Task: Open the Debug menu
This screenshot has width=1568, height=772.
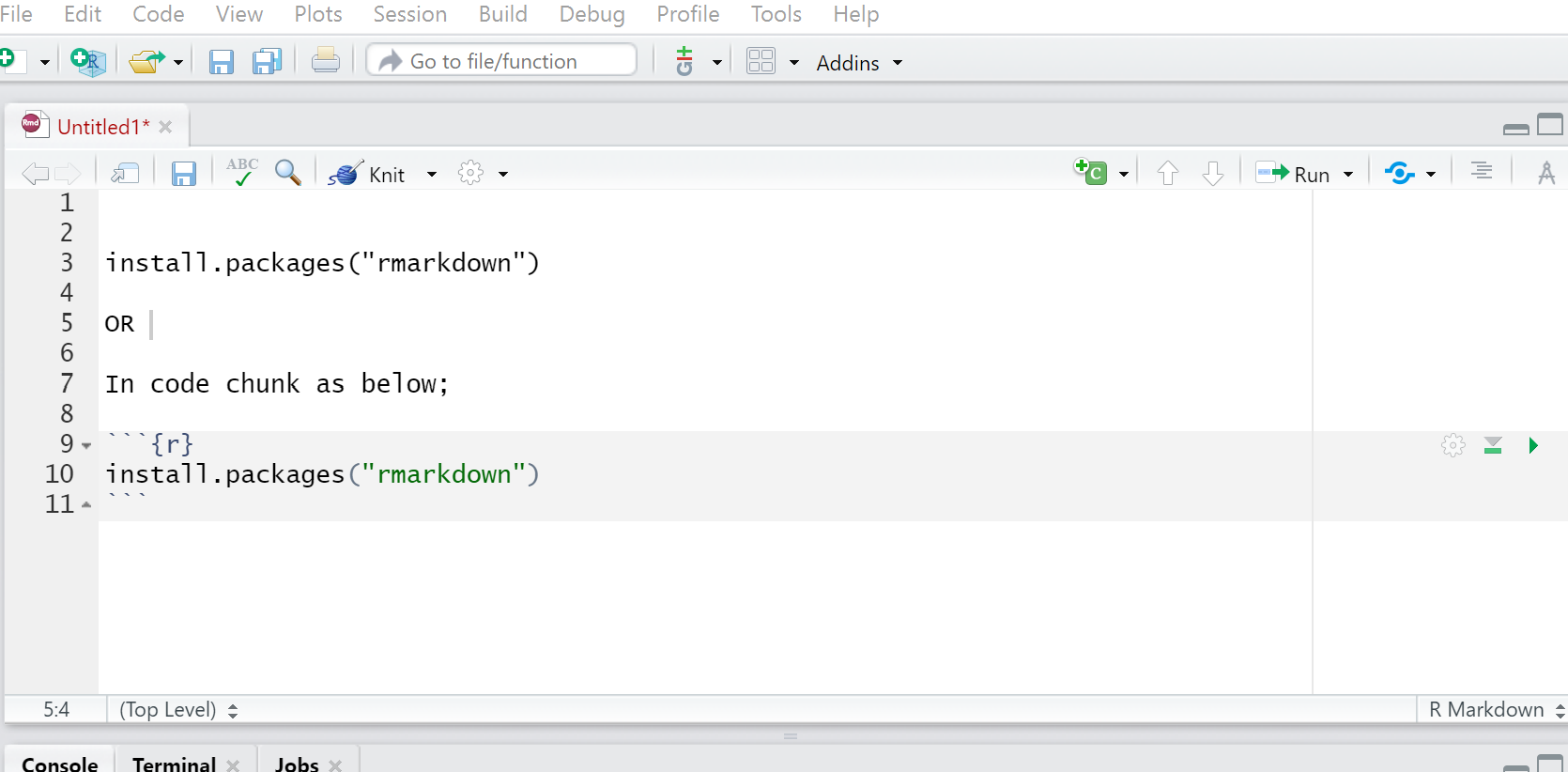Action: (592, 14)
